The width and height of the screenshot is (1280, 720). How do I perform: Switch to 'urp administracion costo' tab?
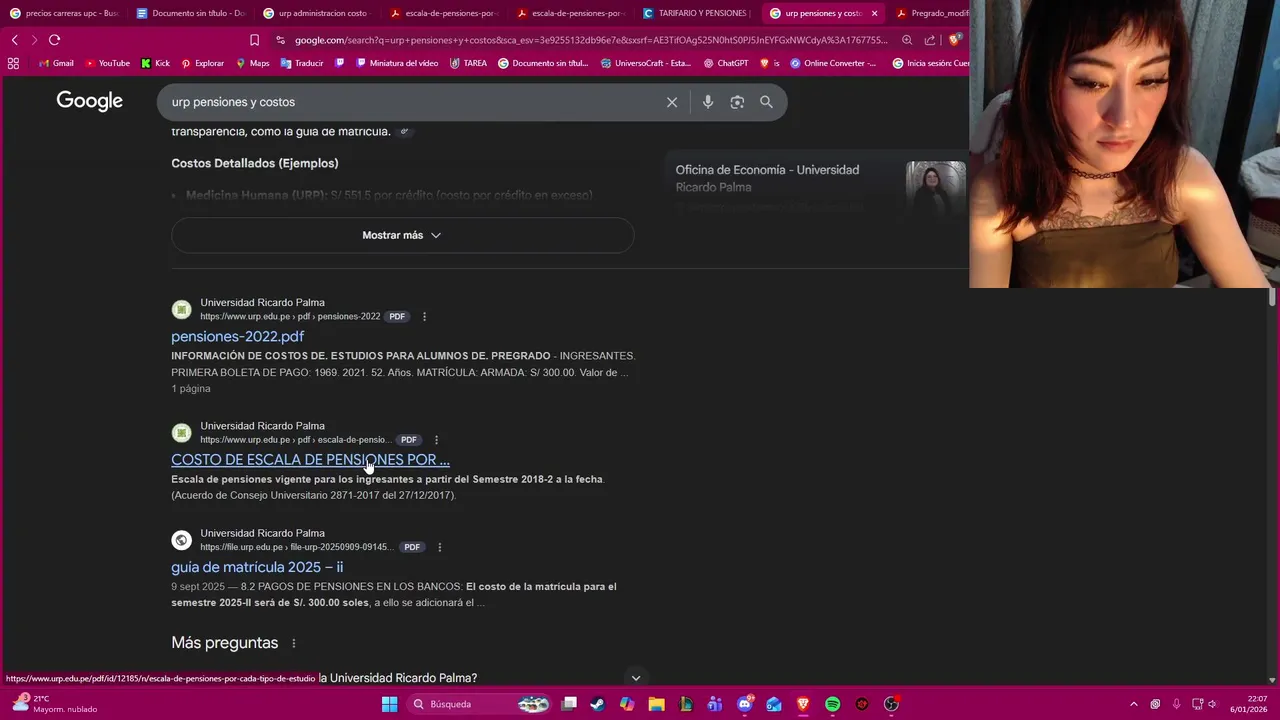coord(318,13)
